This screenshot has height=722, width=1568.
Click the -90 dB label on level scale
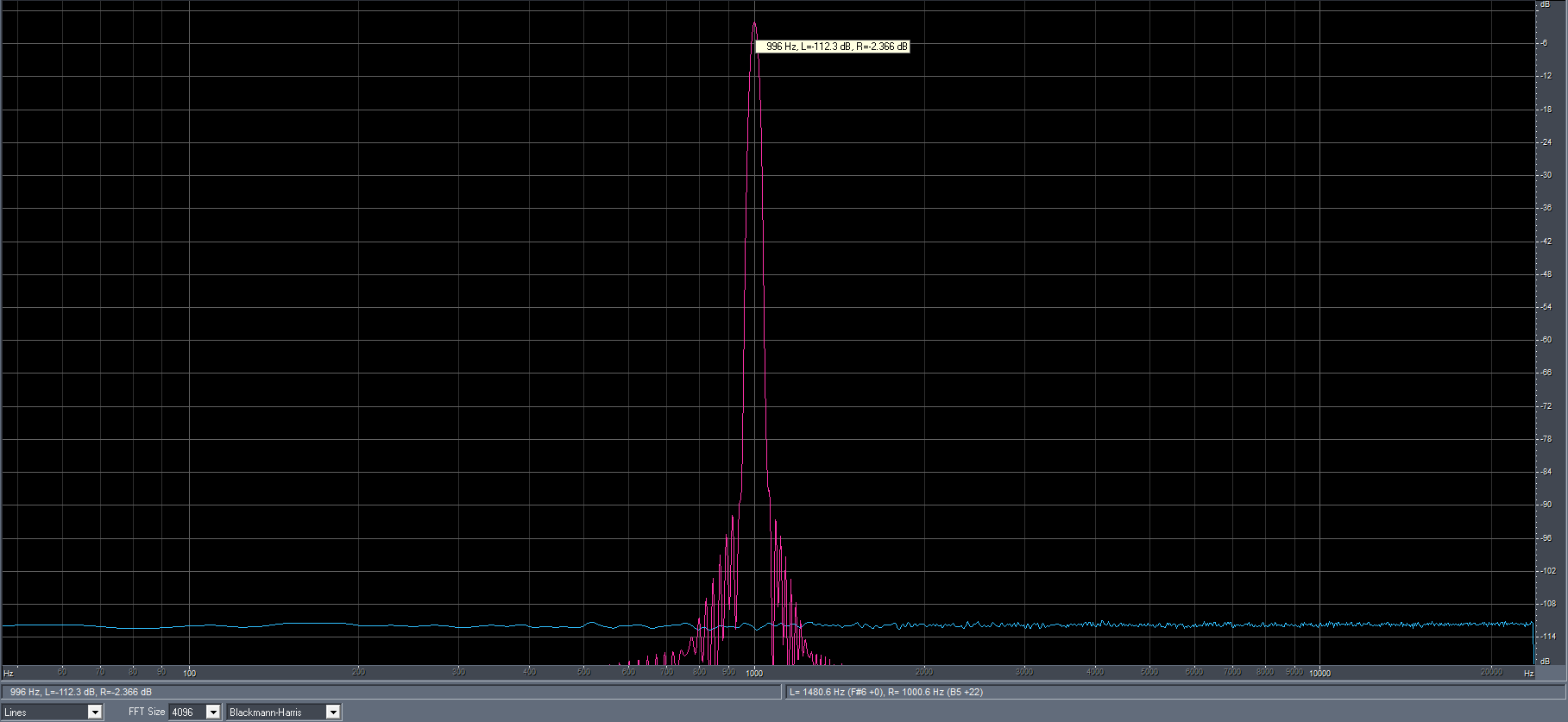[1546, 505]
